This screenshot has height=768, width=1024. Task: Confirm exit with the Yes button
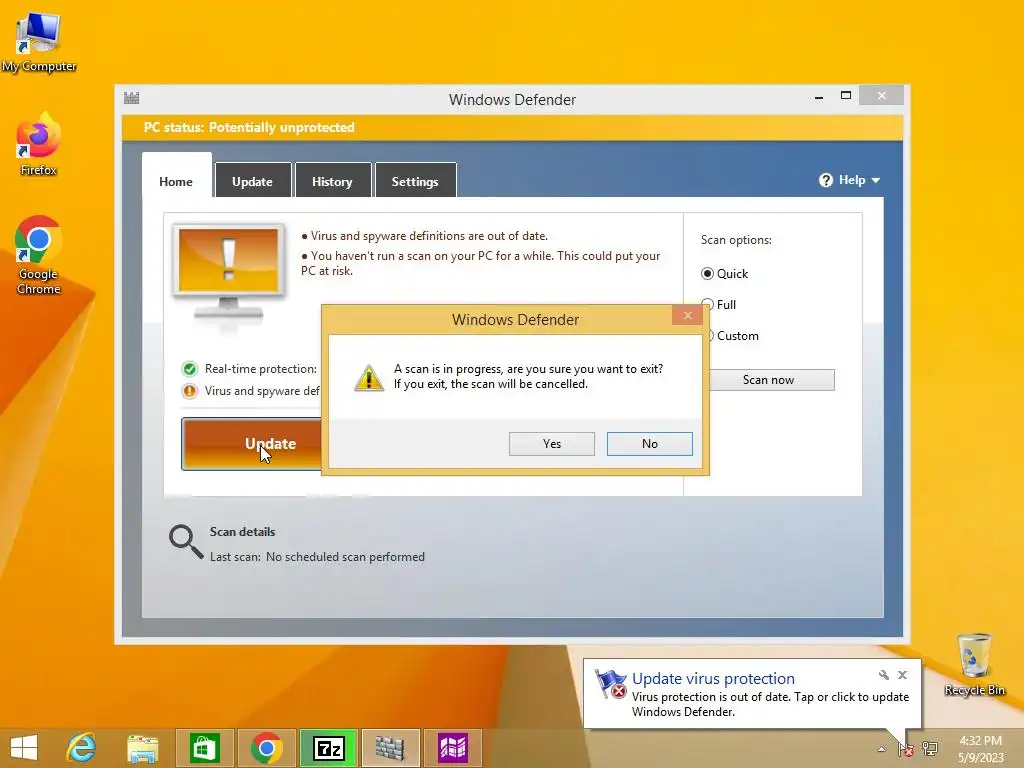coord(552,444)
